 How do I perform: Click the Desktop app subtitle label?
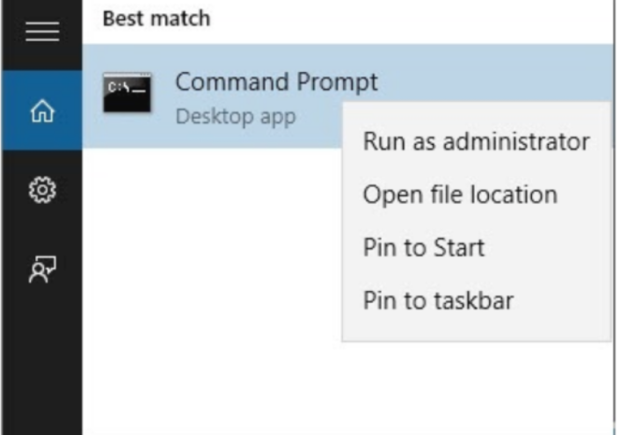point(235,117)
